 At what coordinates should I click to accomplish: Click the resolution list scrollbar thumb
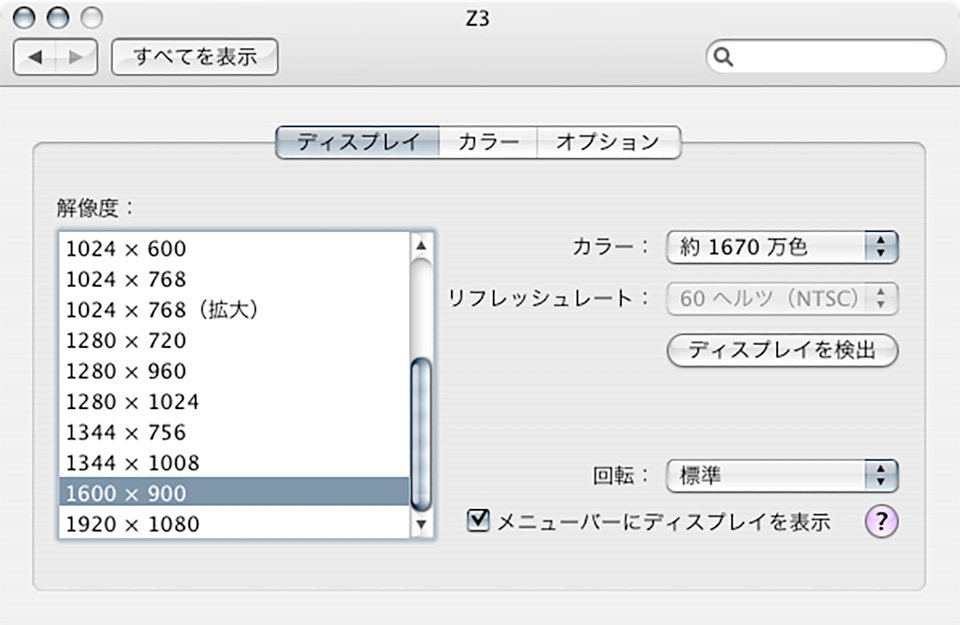[421, 435]
